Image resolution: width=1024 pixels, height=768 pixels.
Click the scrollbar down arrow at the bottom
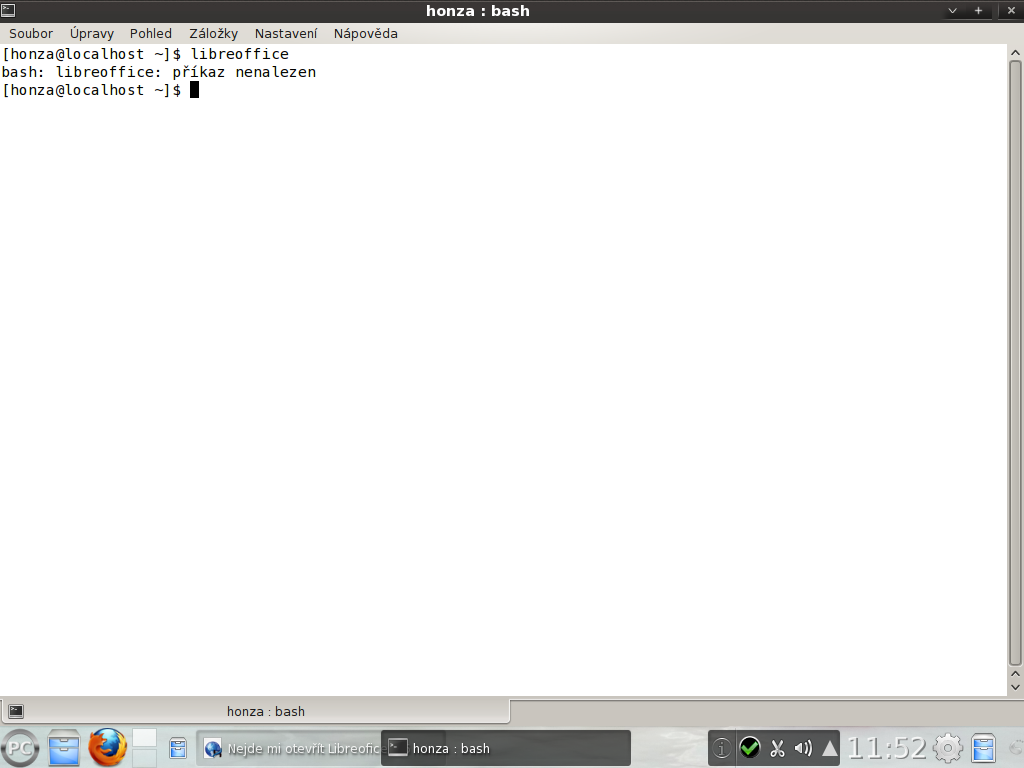(x=1015, y=687)
